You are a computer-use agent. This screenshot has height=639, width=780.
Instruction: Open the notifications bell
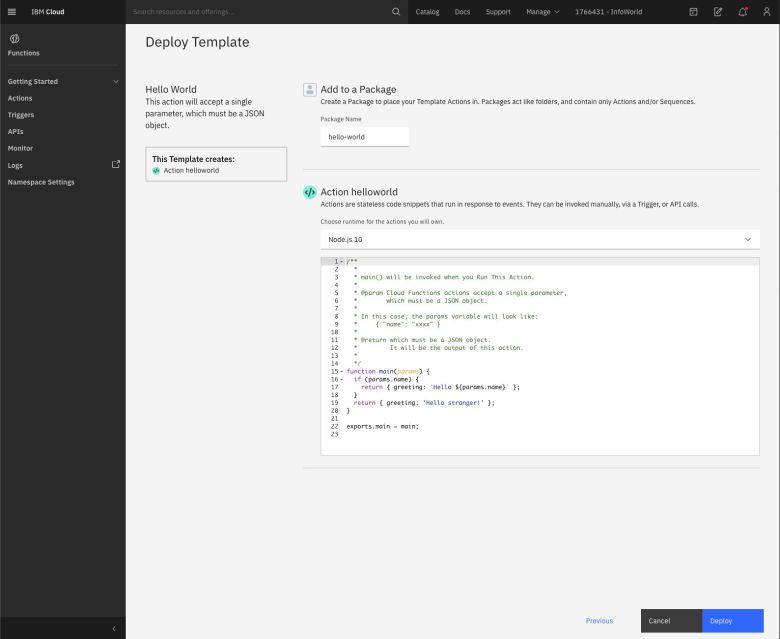742,12
